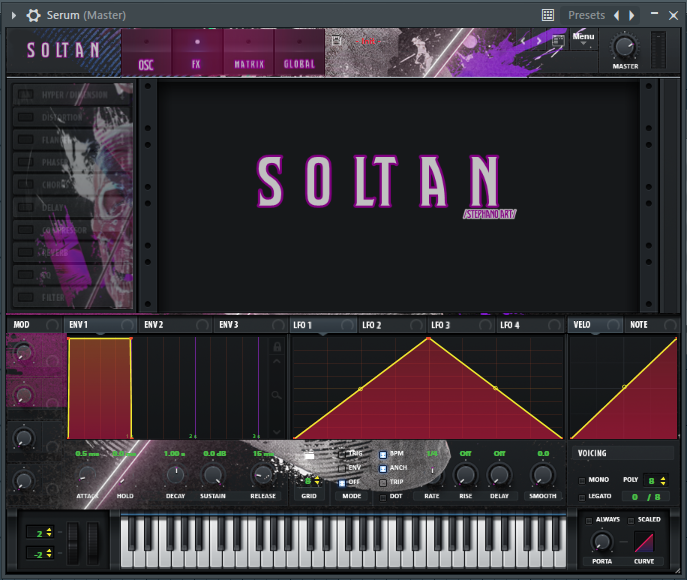Open the FL wrapper preset browser grid icon

point(548,15)
